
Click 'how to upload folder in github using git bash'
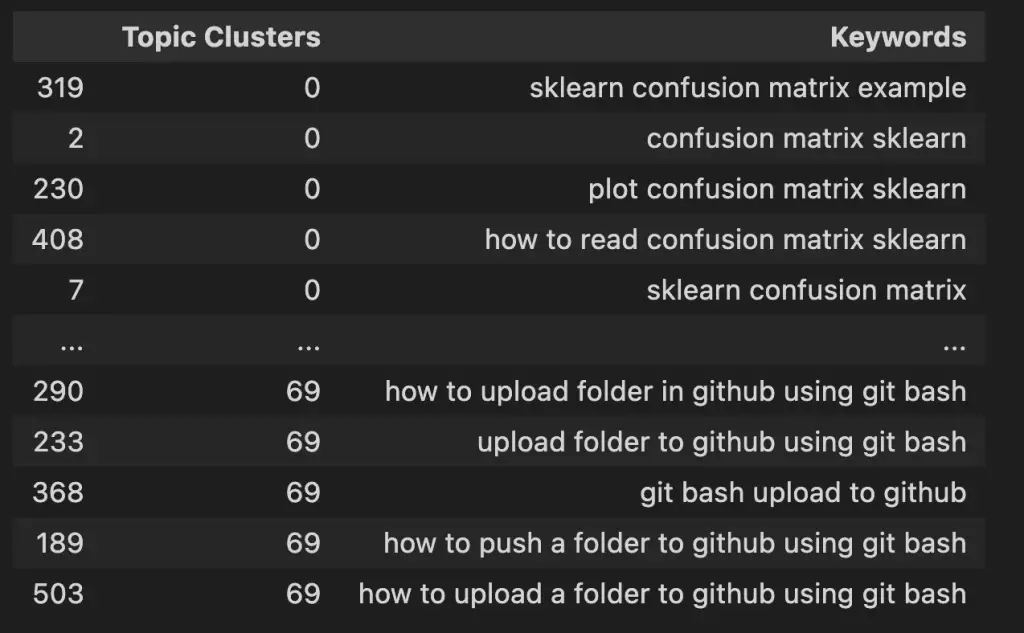pyautogui.click(x=676, y=391)
